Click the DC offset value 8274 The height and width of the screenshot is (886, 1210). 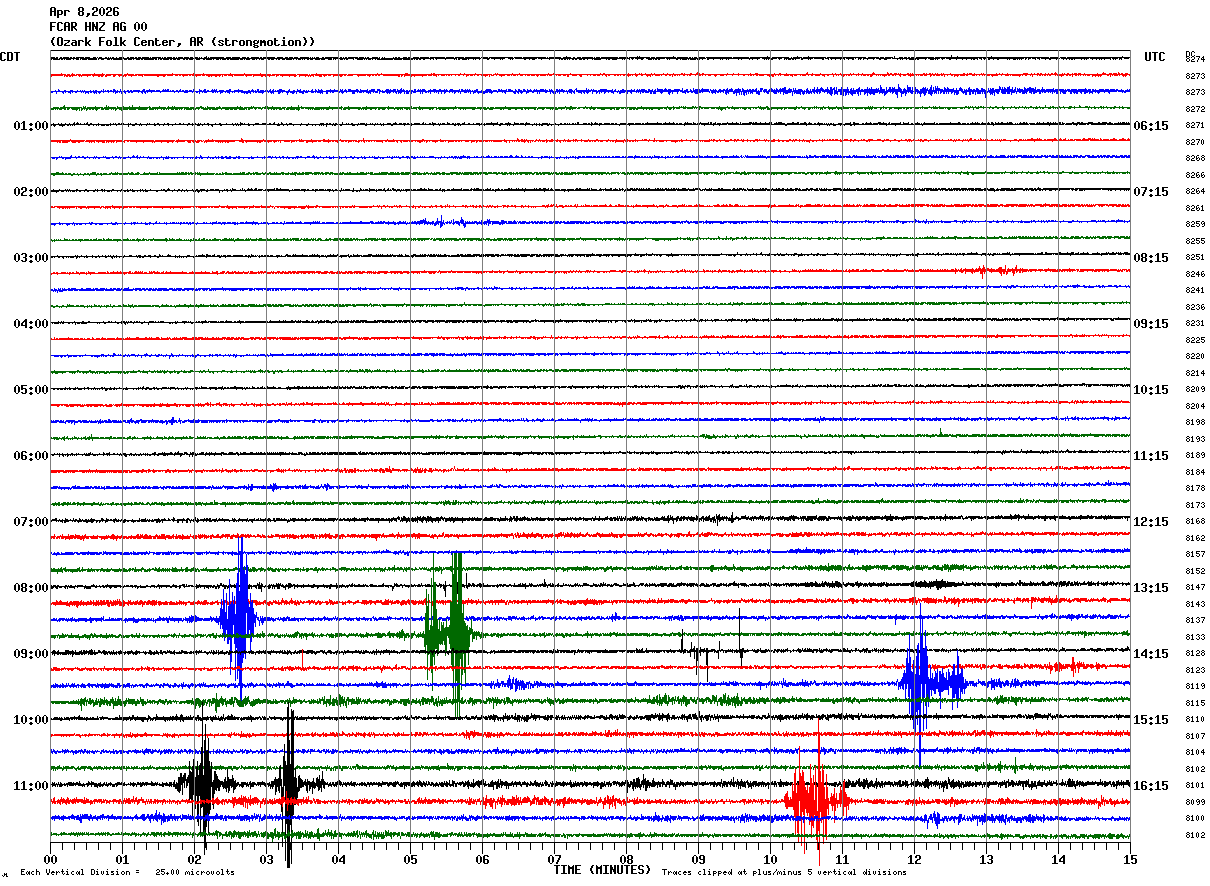(x=1195, y=60)
